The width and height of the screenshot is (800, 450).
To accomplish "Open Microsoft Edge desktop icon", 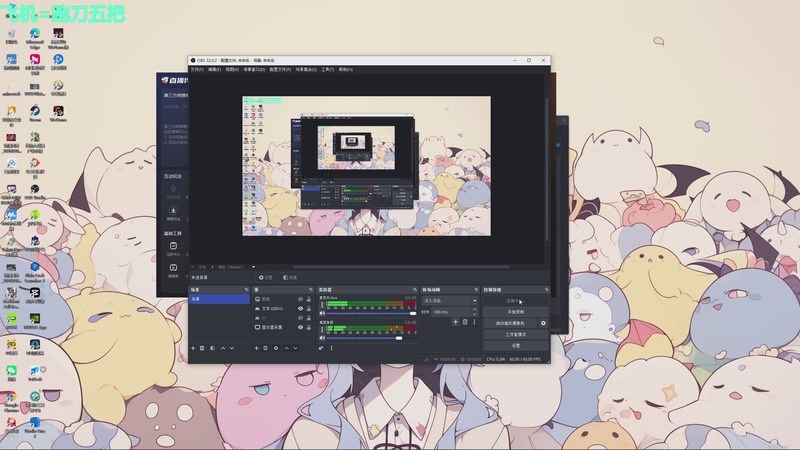I will pyautogui.click(x=35, y=38).
